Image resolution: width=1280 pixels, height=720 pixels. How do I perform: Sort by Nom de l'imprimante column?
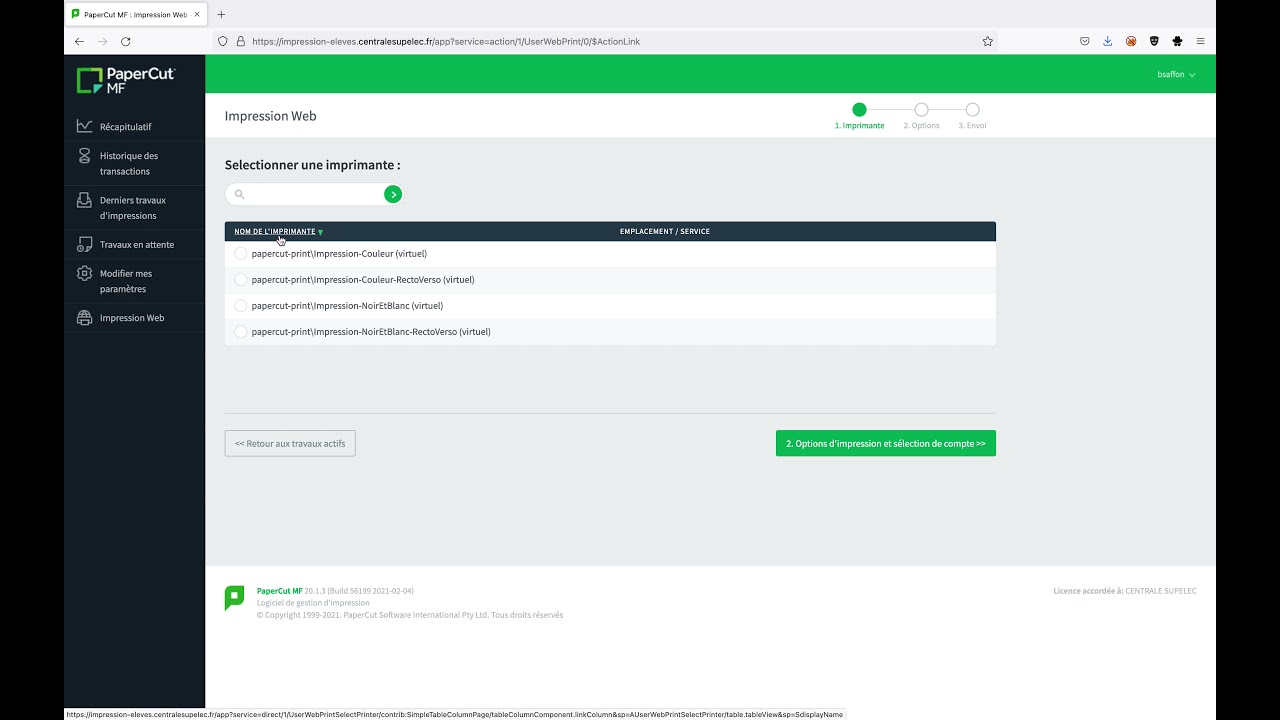point(275,231)
